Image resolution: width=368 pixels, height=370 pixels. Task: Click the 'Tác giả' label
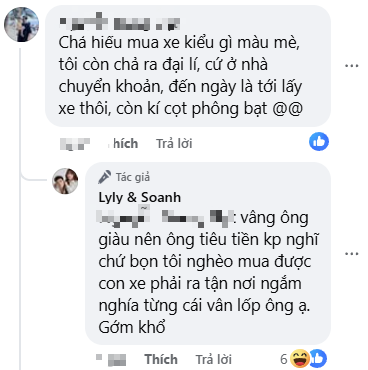tap(133, 177)
